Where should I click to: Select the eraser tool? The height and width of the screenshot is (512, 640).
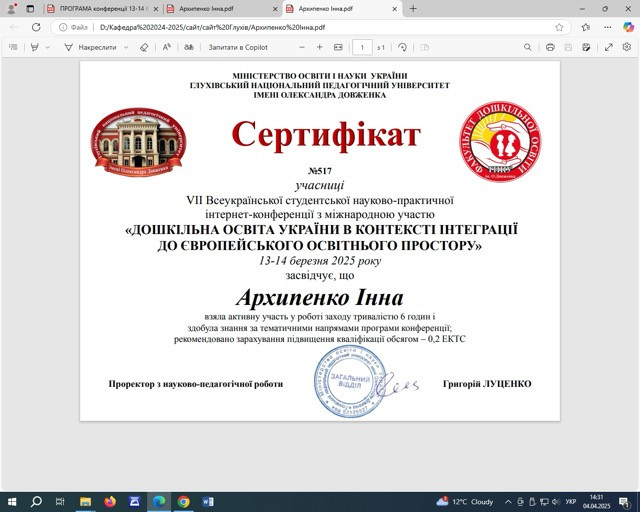coord(144,47)
